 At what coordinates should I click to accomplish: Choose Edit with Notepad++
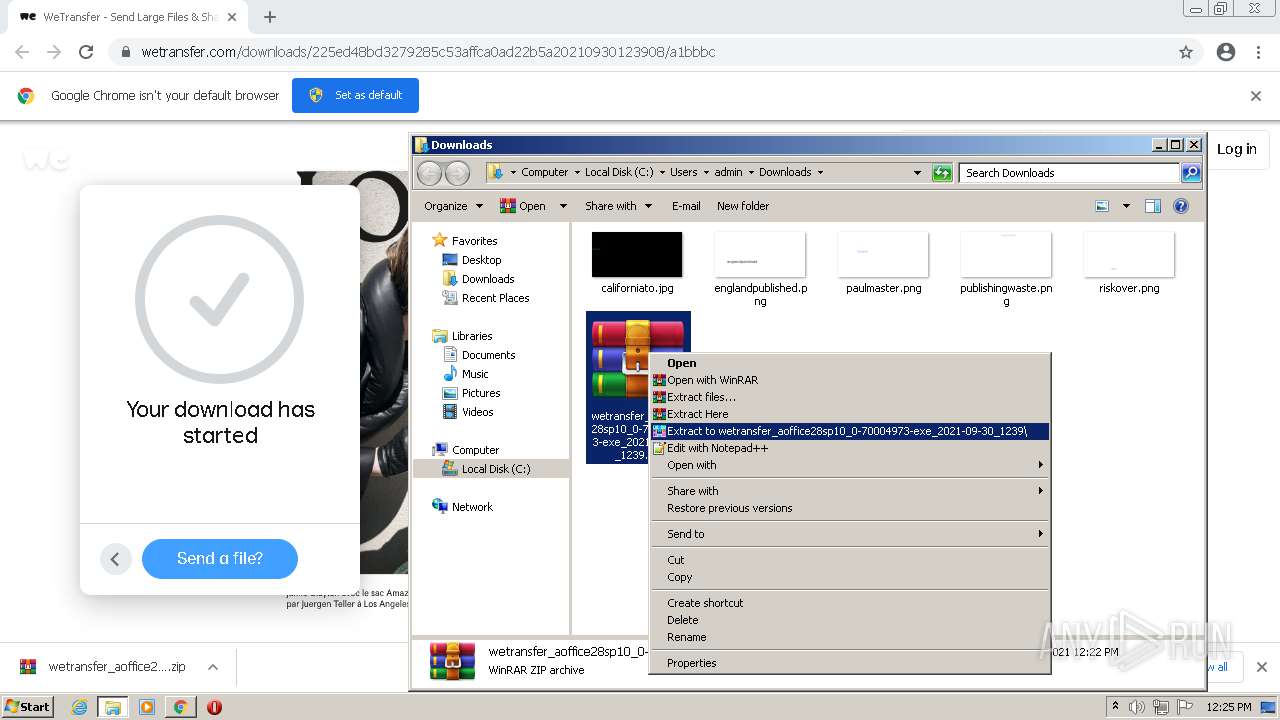(849, 448)
